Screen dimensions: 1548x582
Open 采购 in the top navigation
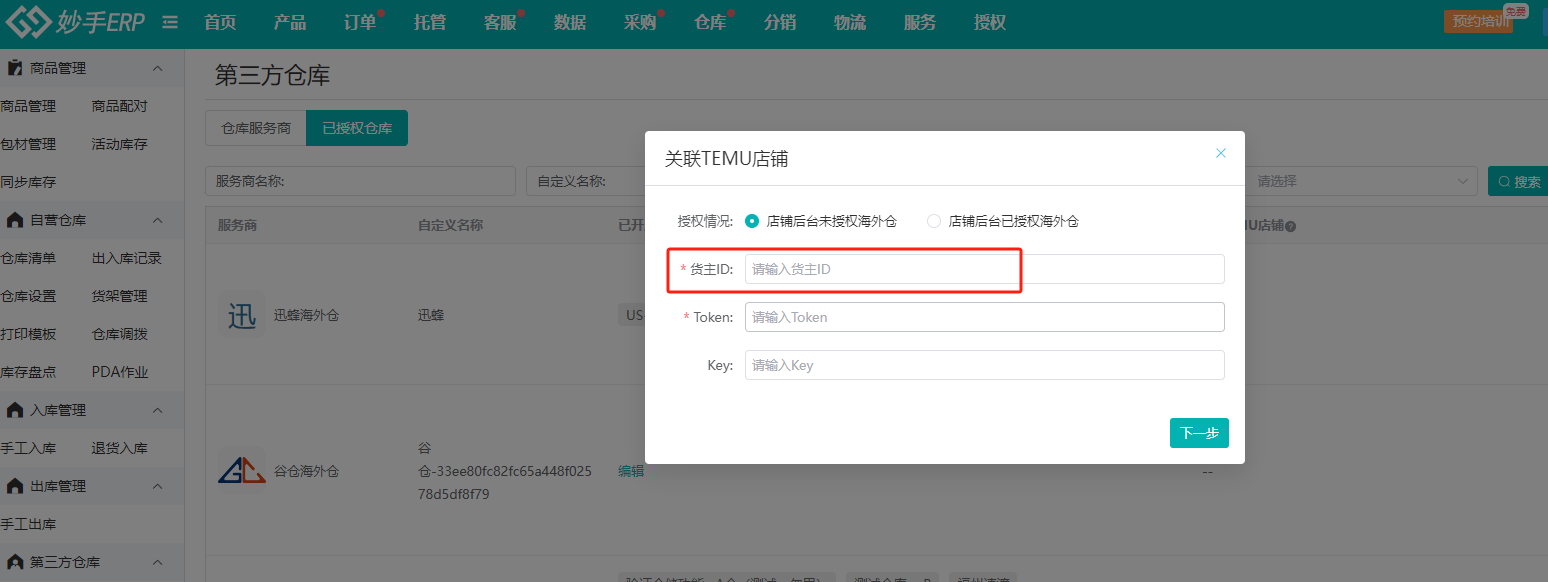click(640, 22)
